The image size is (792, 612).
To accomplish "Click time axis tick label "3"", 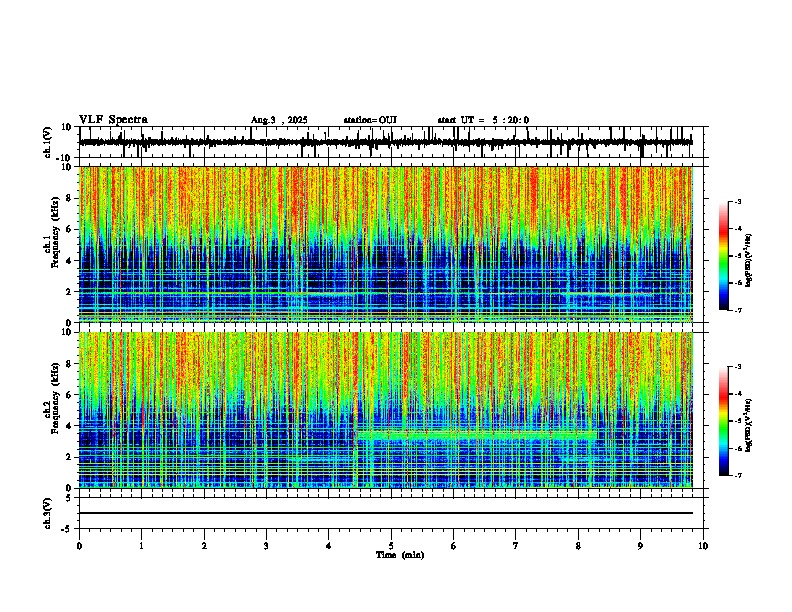I will 267,546.
